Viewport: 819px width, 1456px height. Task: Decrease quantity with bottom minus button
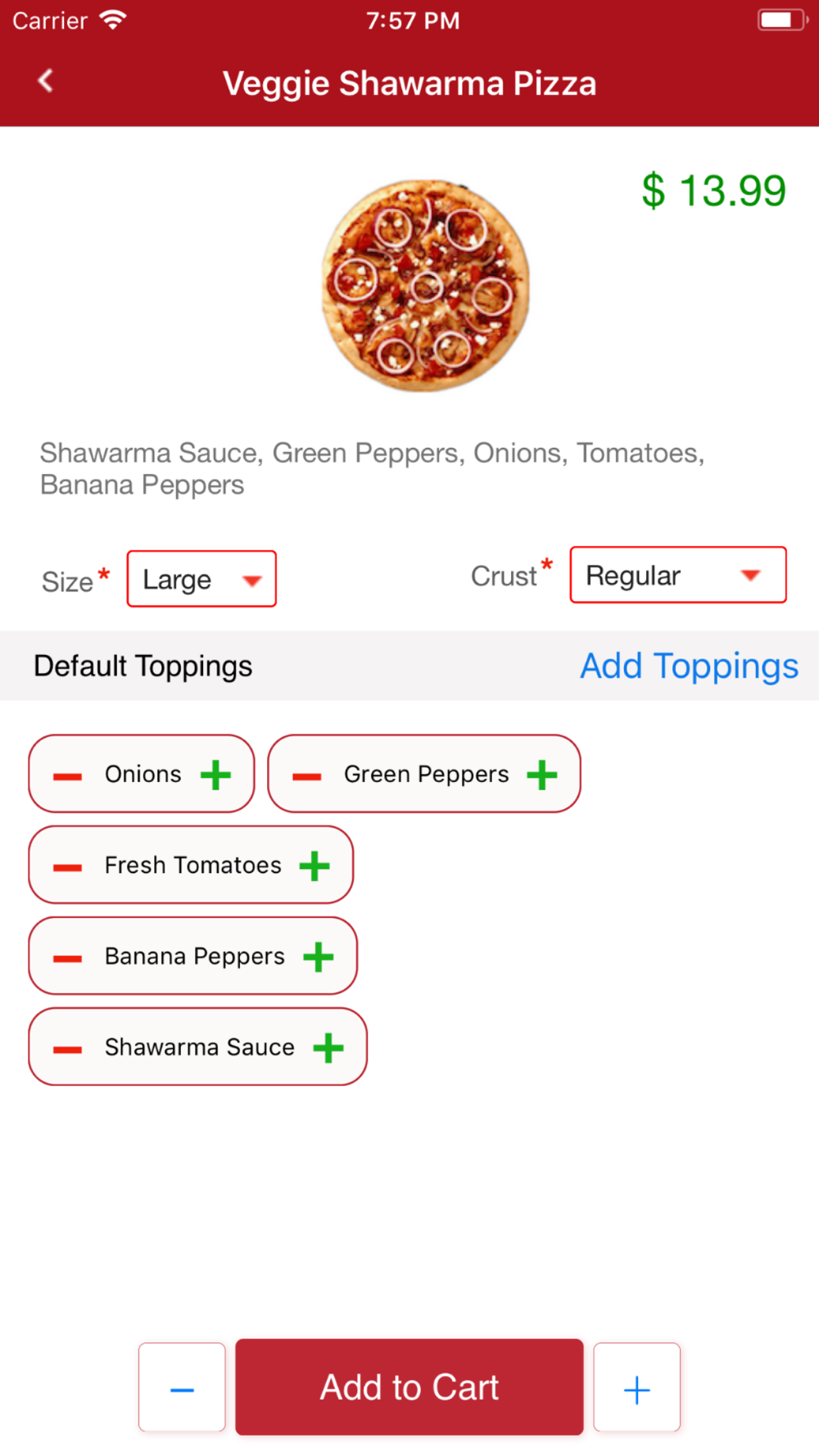click(182, 1387)
